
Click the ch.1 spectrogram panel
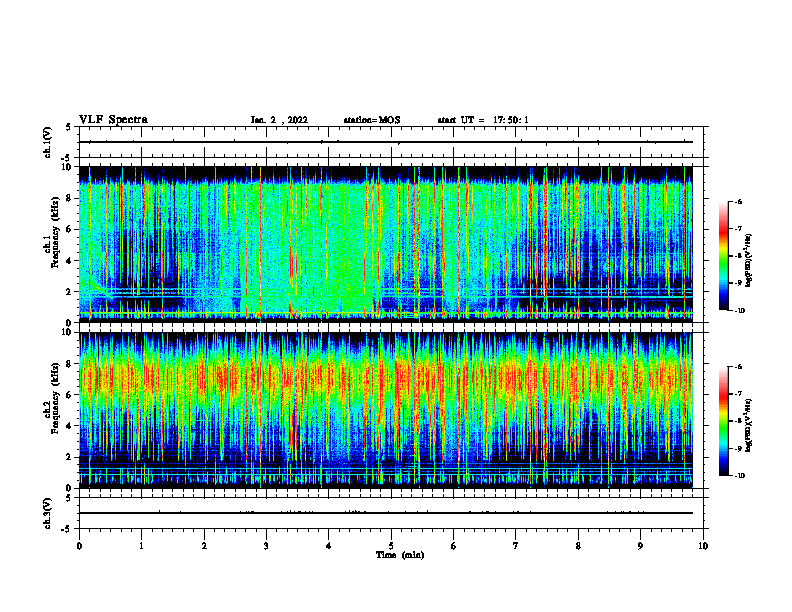tap(385, 244)
